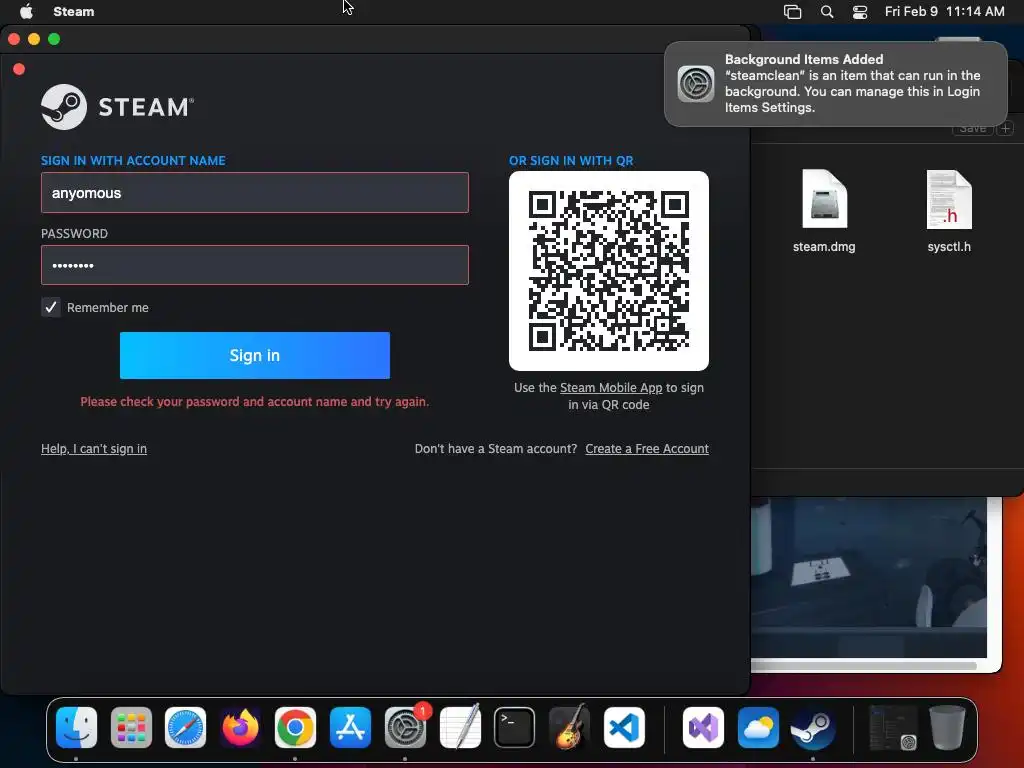Open the Steam menu in menu bar
The image size is (1024, 768).
click(74, 12)
